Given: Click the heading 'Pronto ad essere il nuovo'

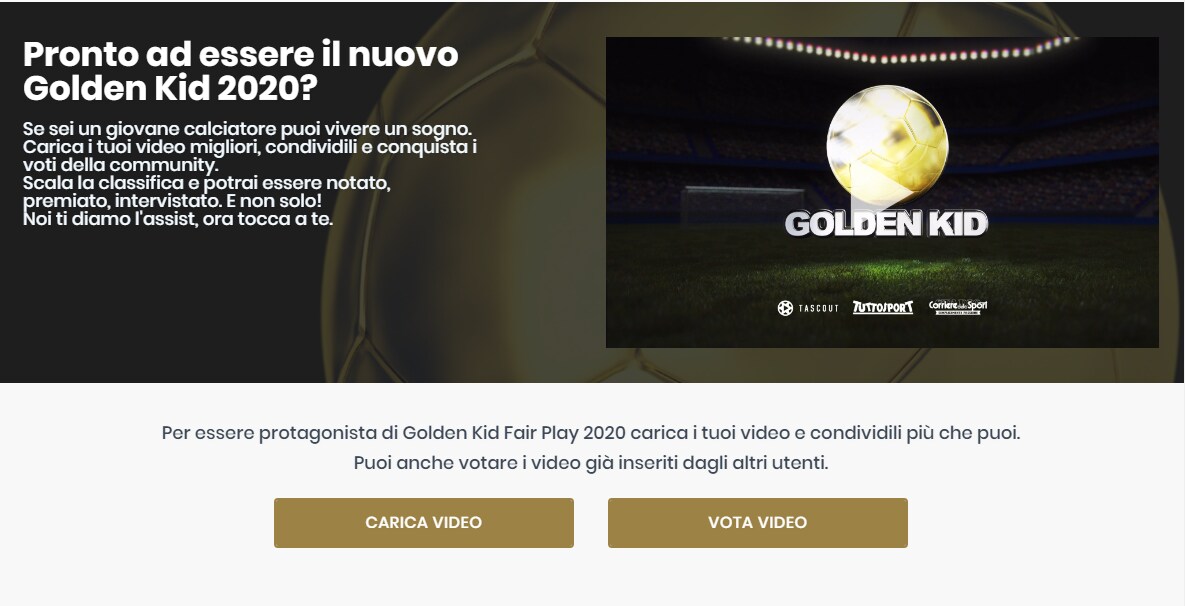Looking at the screenshot, I should coord(240,54).
